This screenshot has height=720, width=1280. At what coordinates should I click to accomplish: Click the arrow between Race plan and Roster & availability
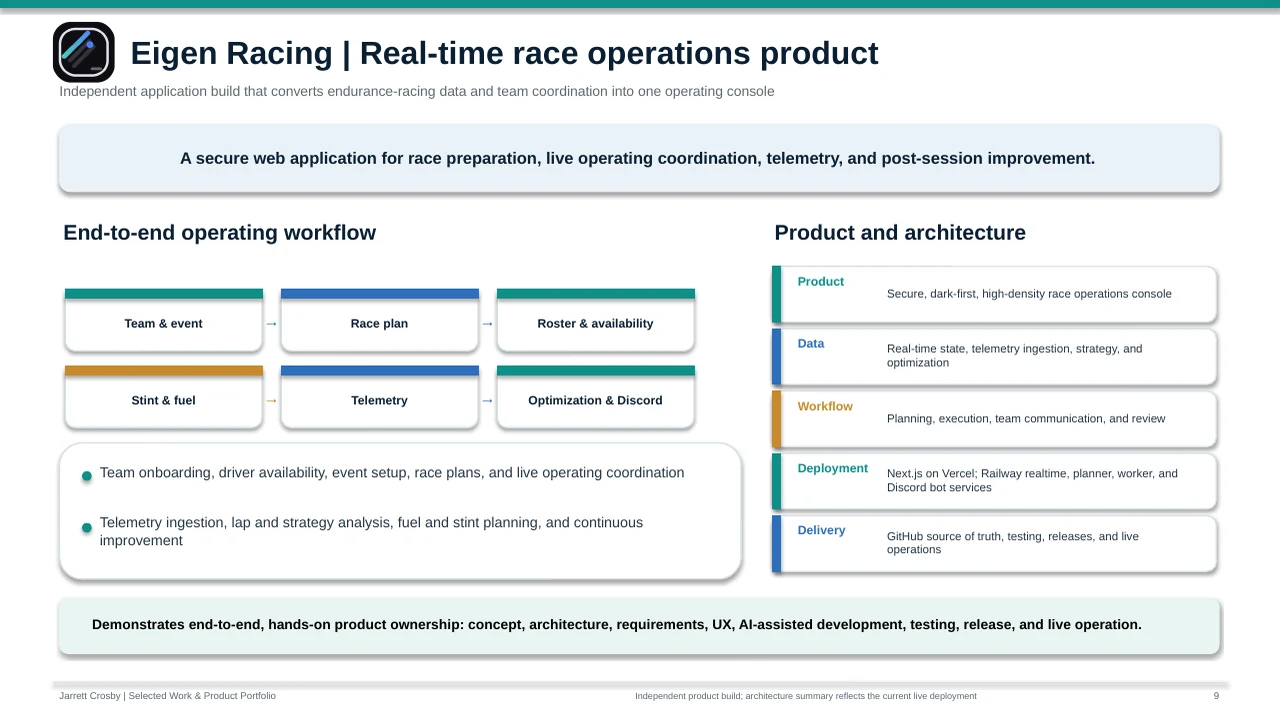488,324
